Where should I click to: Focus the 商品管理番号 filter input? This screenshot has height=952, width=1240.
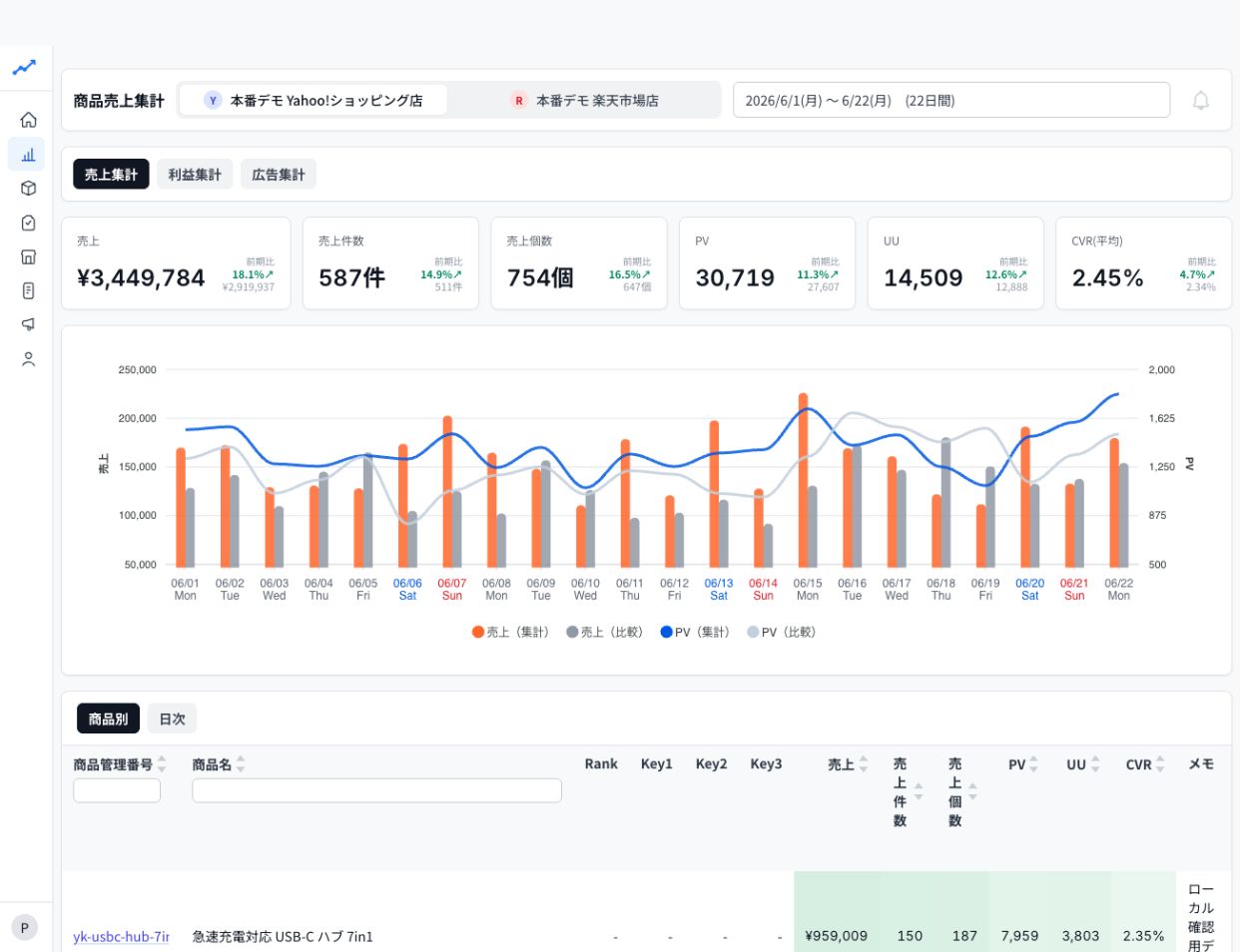coord(117,790)
